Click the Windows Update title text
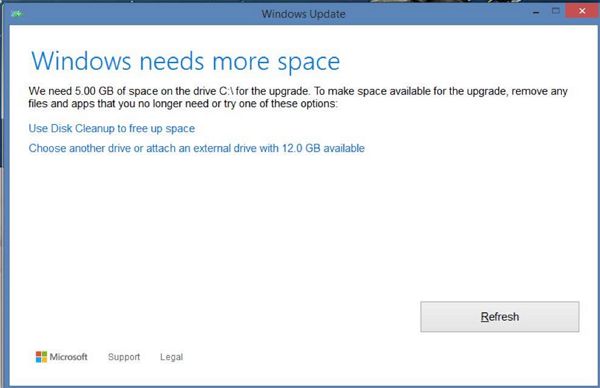Image resolution: width=600 pixels, height=388 pixels. [303, 14]
